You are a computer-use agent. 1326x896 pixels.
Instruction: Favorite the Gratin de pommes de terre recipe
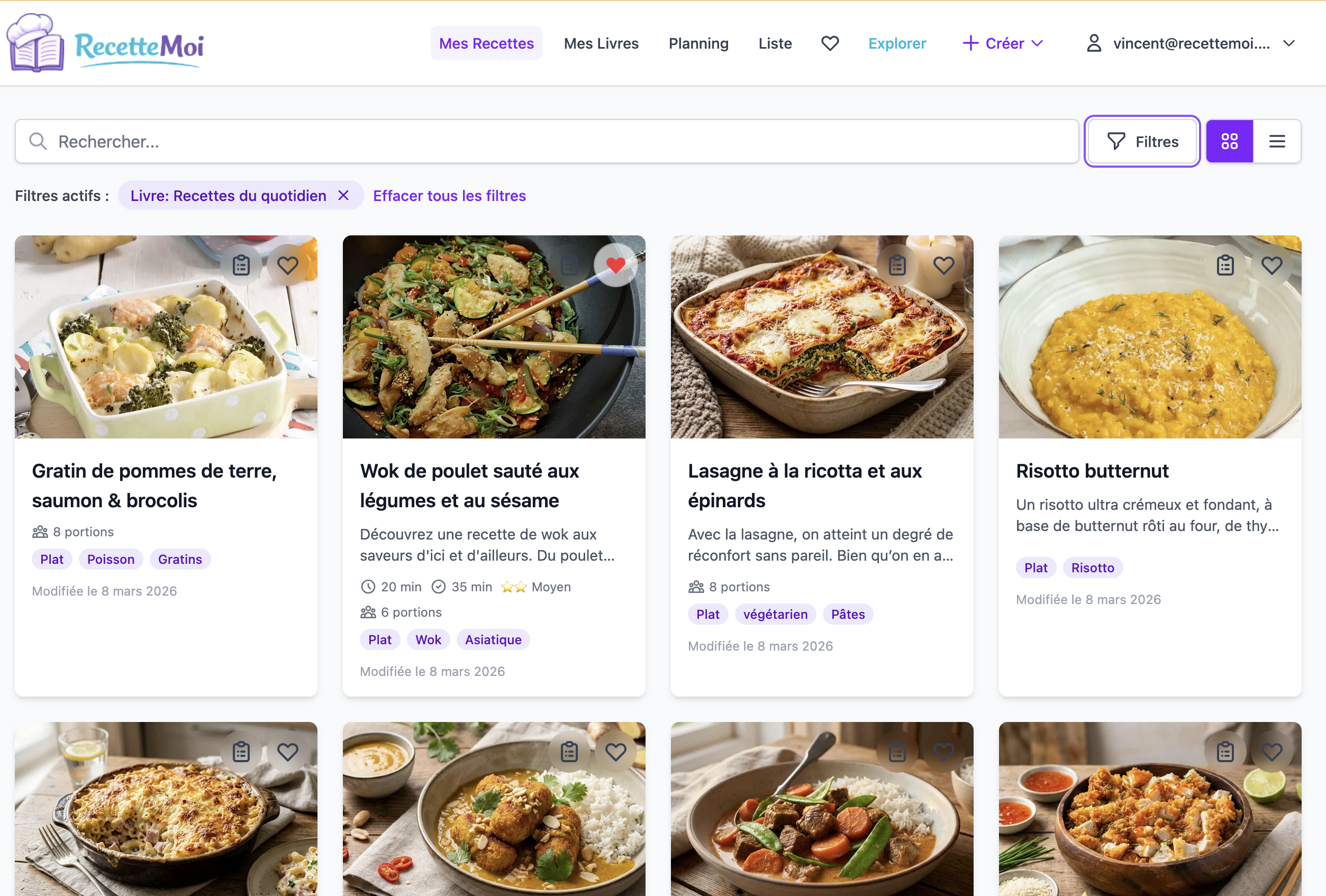tap(287, 264)
